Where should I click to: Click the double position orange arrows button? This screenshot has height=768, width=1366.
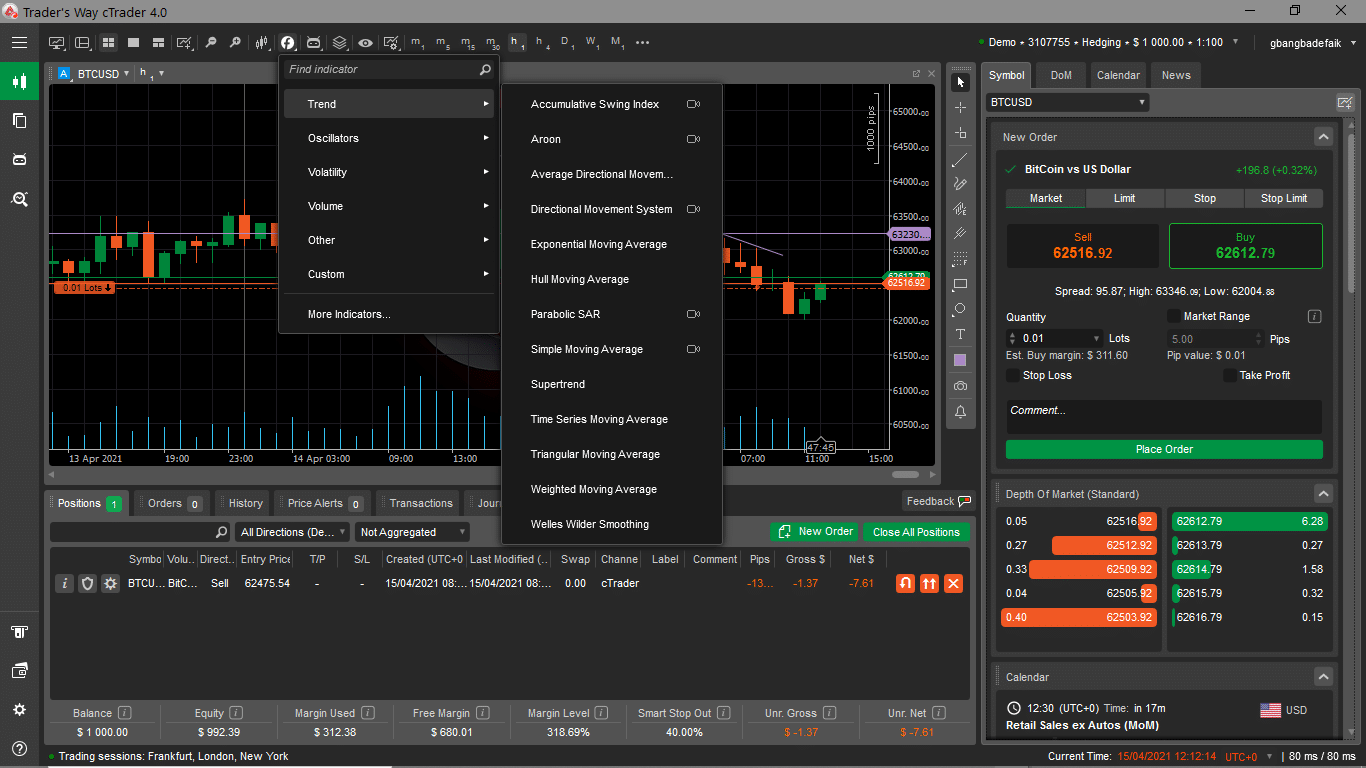(929, 583)
